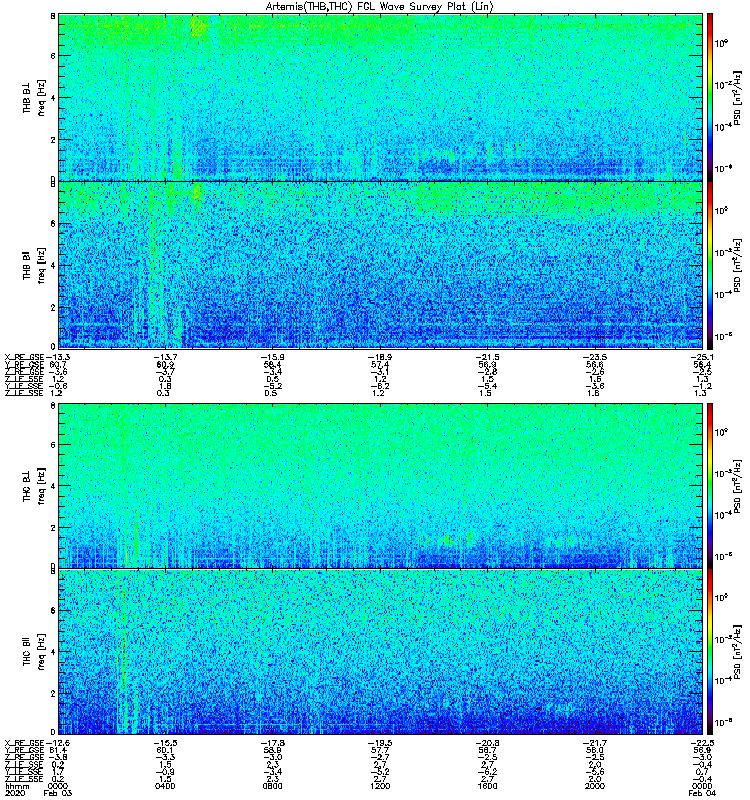
Task: Click the THC B⊥ freq [Hz] axis label
Action: [x=34, y=486]
